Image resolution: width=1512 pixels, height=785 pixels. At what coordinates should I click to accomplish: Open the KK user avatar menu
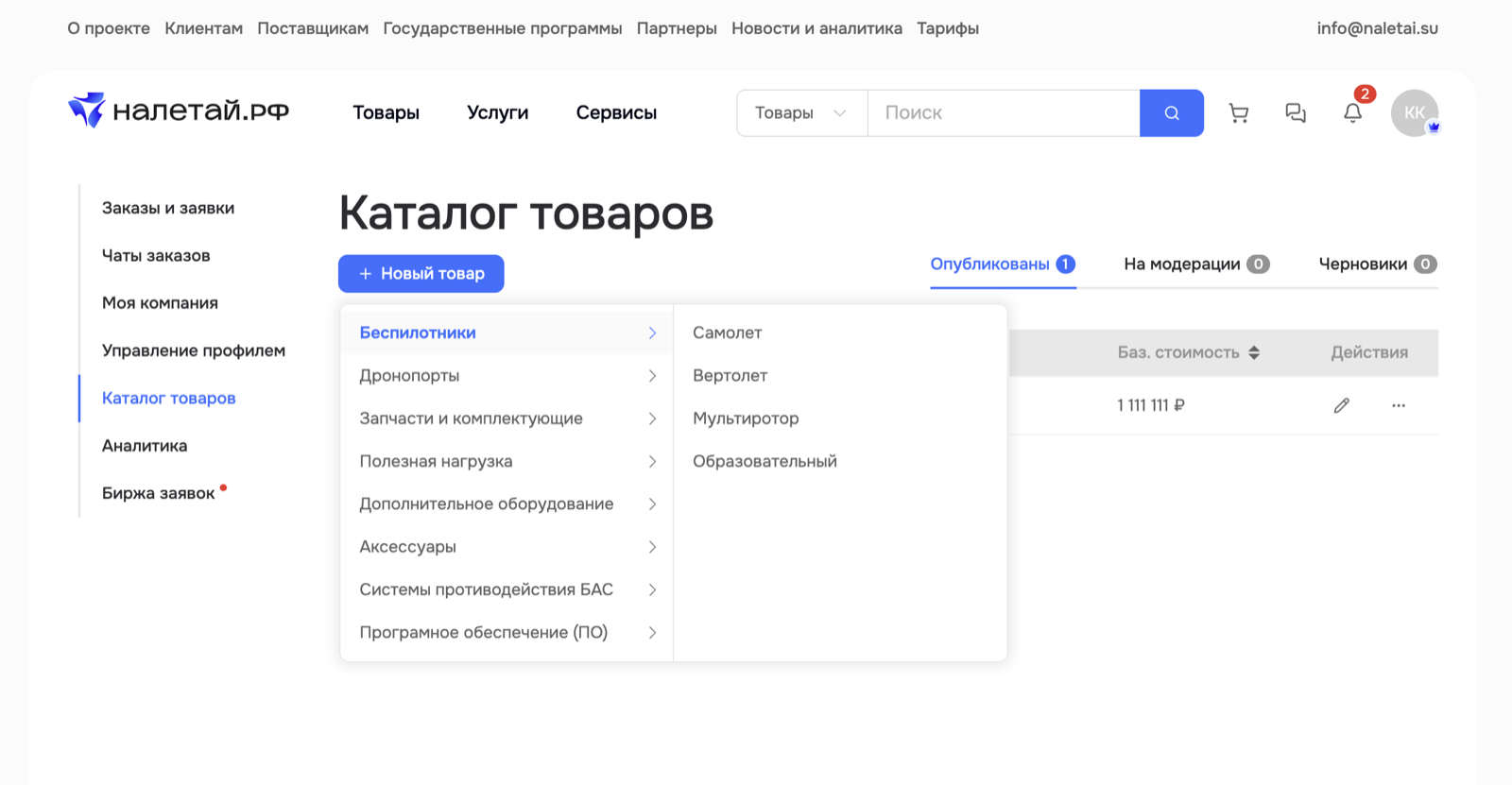[x=1415, y=113]
